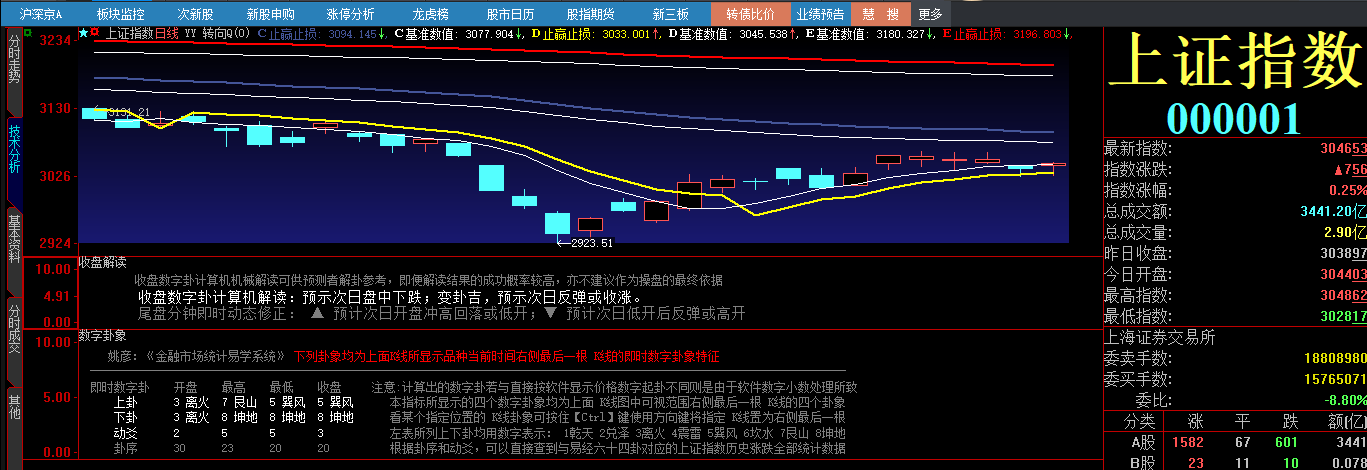Open the 次新股 tab
1367x470 pixels.
point(195,14)
